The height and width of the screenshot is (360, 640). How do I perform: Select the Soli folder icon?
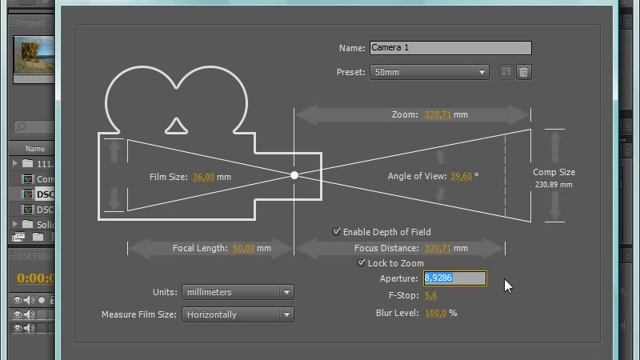coord(28,224)
